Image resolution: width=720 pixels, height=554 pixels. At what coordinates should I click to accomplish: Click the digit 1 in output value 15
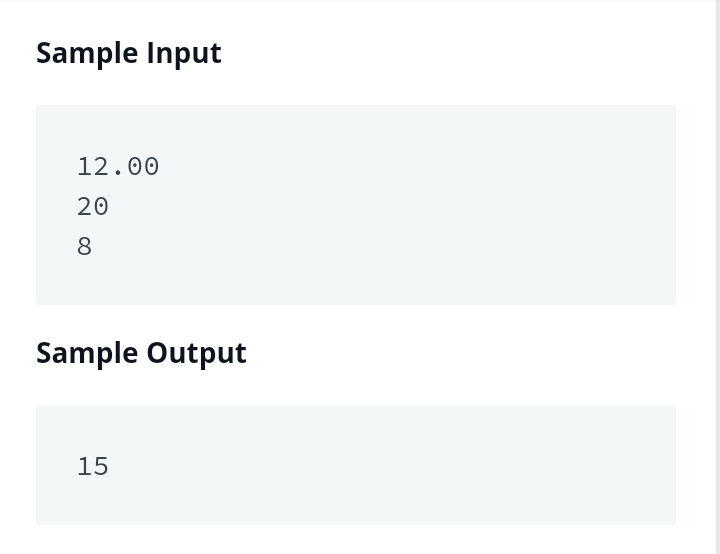click(x=85, y=466)
